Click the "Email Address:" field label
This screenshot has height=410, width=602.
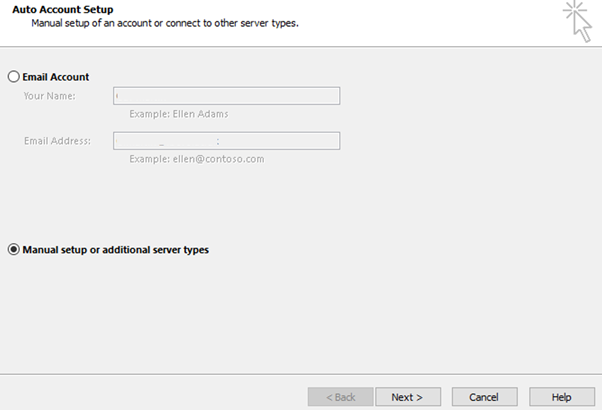[x=57, y=141]
